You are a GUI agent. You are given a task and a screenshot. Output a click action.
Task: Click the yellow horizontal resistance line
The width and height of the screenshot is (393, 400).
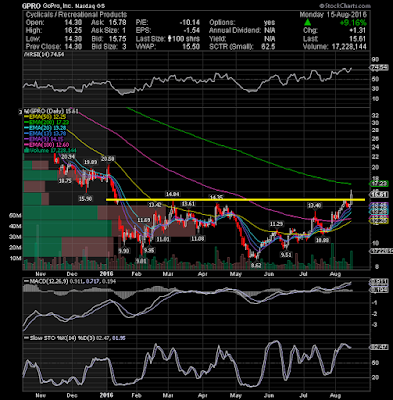[x=235, y=200]
